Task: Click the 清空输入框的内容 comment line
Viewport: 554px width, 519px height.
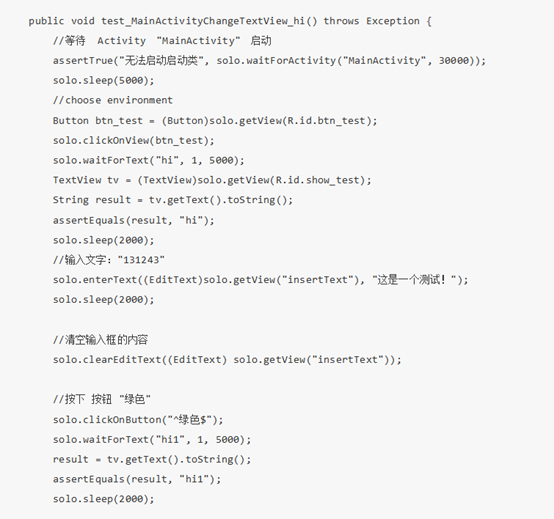Action: click(x=100, y=340)
